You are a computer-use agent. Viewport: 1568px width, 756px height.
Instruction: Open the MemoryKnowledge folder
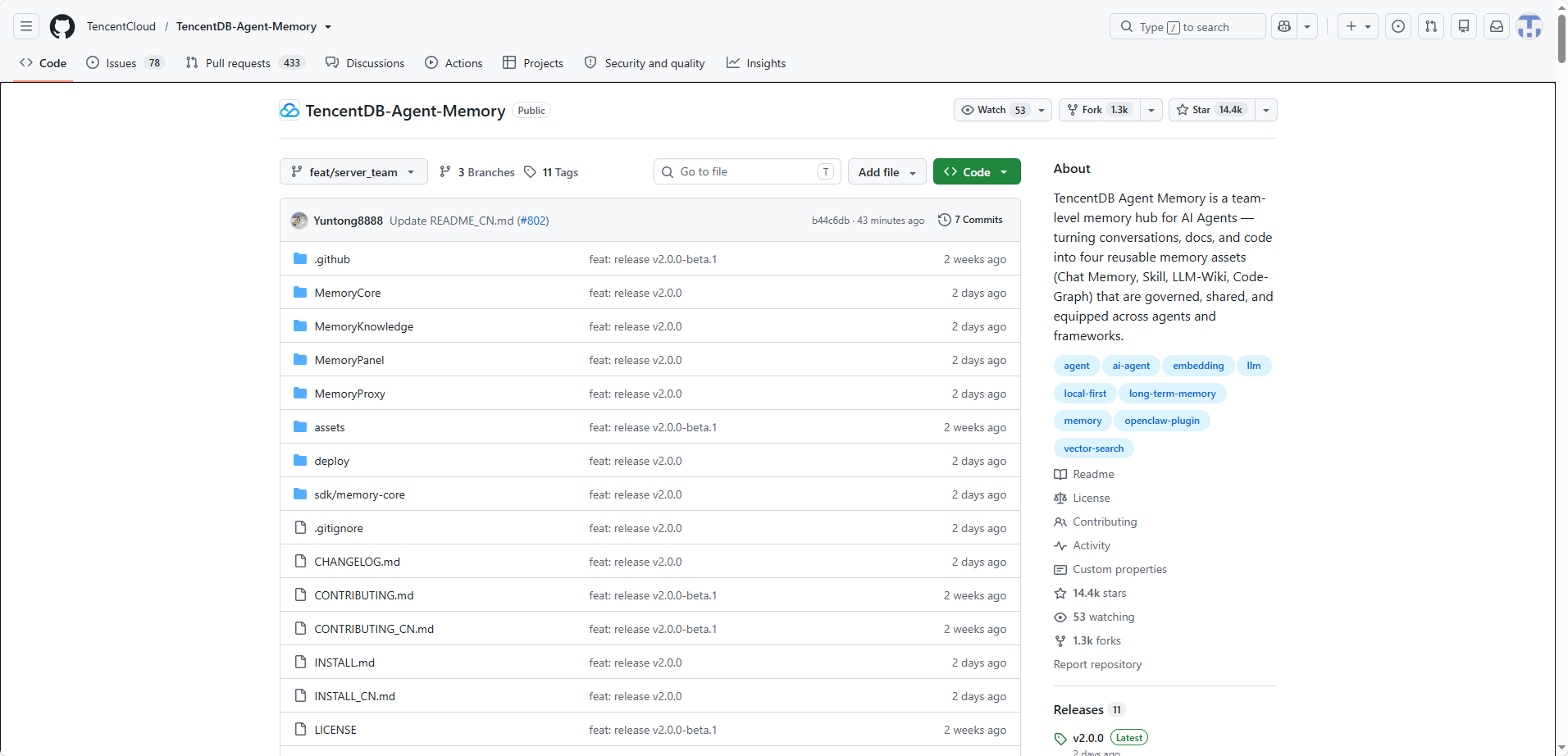click(364, 326)
